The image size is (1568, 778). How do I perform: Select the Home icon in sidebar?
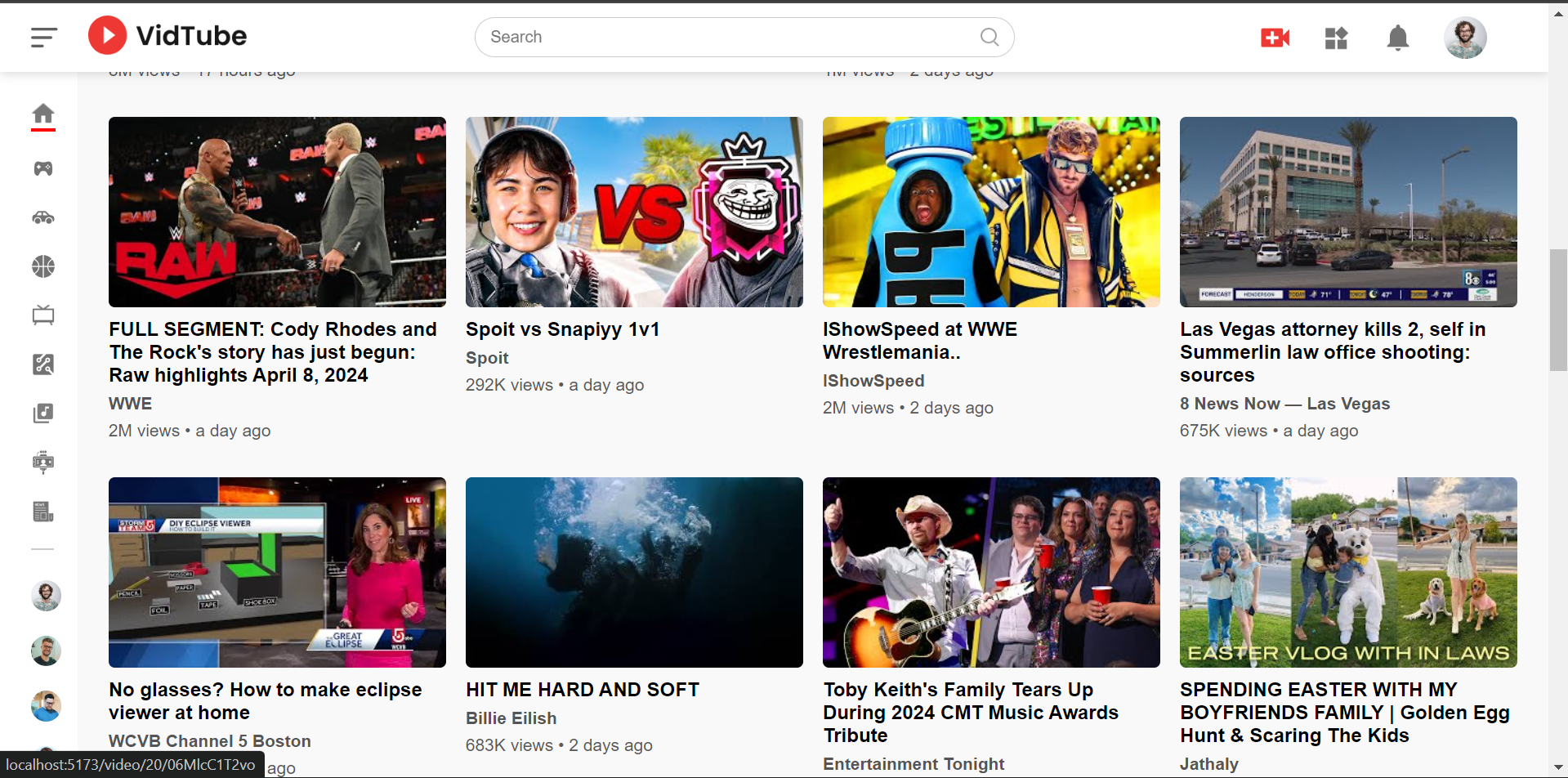point(43,114)
